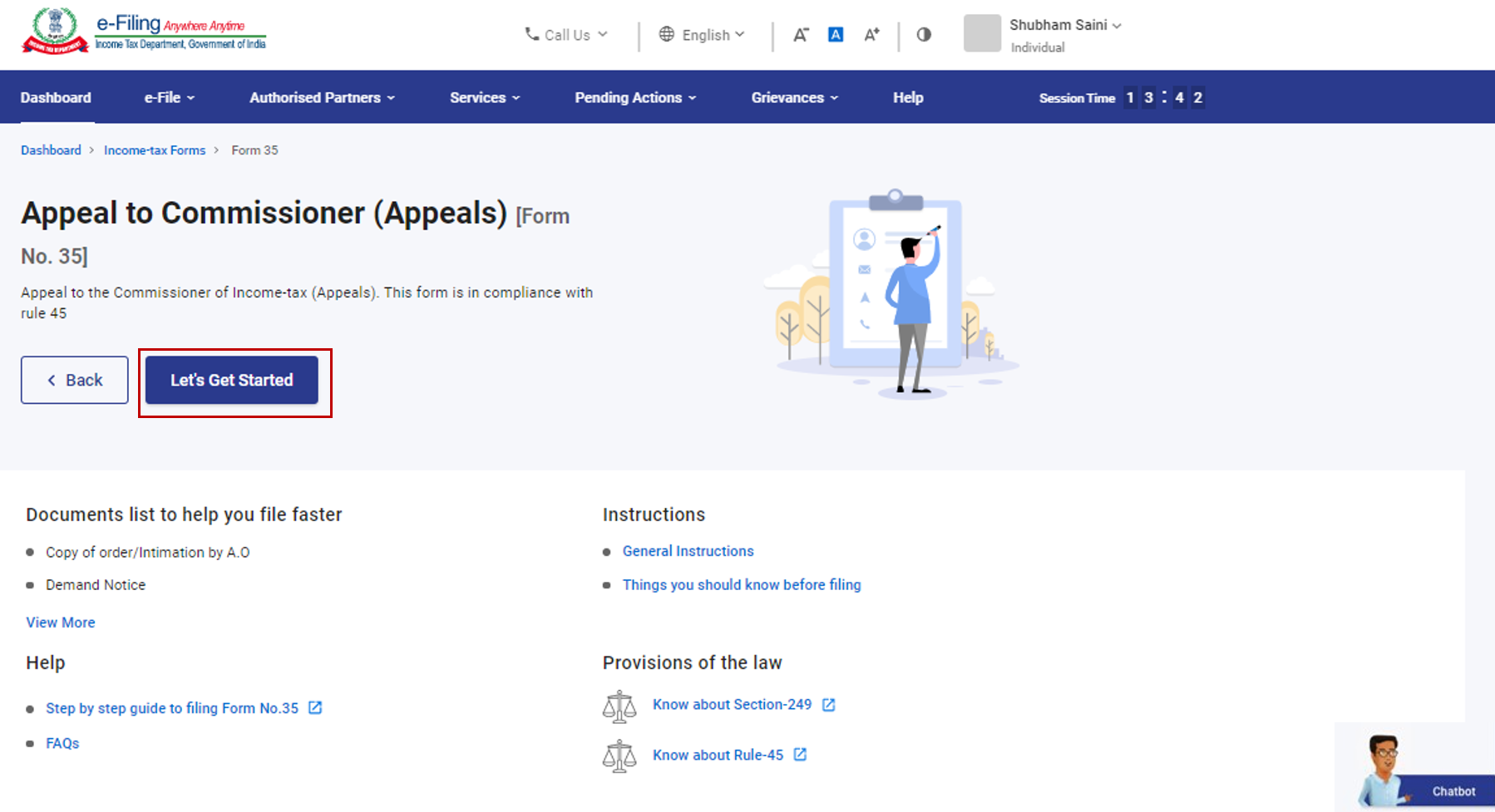This screenshot has width=1495, height=812.
Task: Expand the Call Us dropdown
Action: 567,35
